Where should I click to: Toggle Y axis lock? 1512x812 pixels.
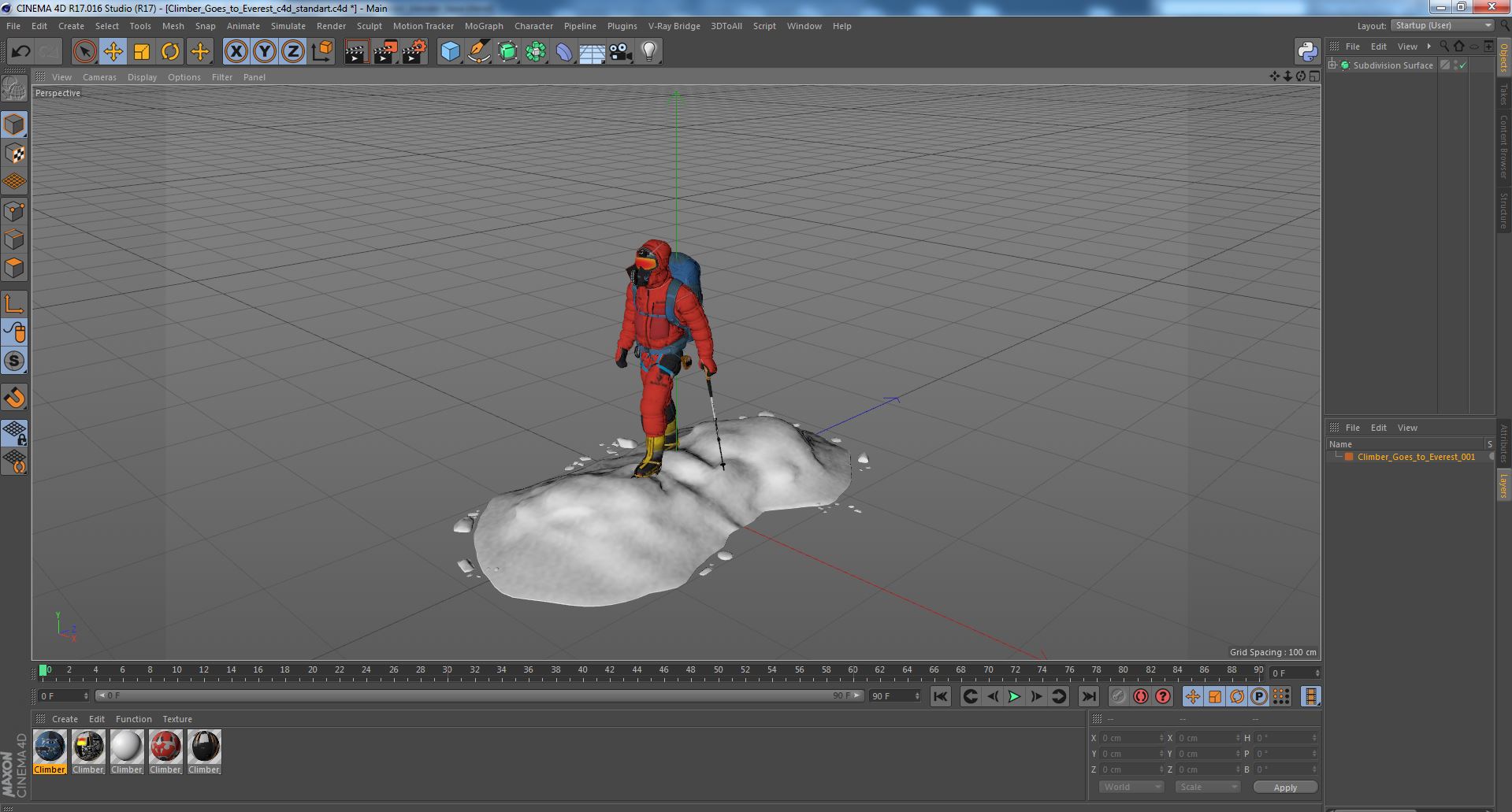pos(265,52)
